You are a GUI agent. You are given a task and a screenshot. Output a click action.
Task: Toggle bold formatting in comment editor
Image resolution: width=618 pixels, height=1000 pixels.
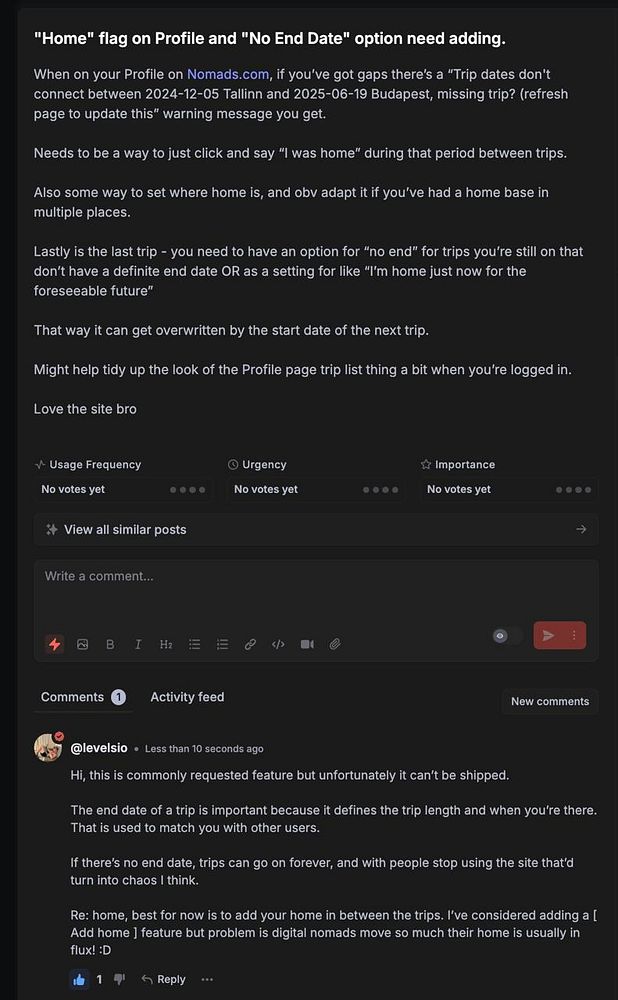coord(110,644)
